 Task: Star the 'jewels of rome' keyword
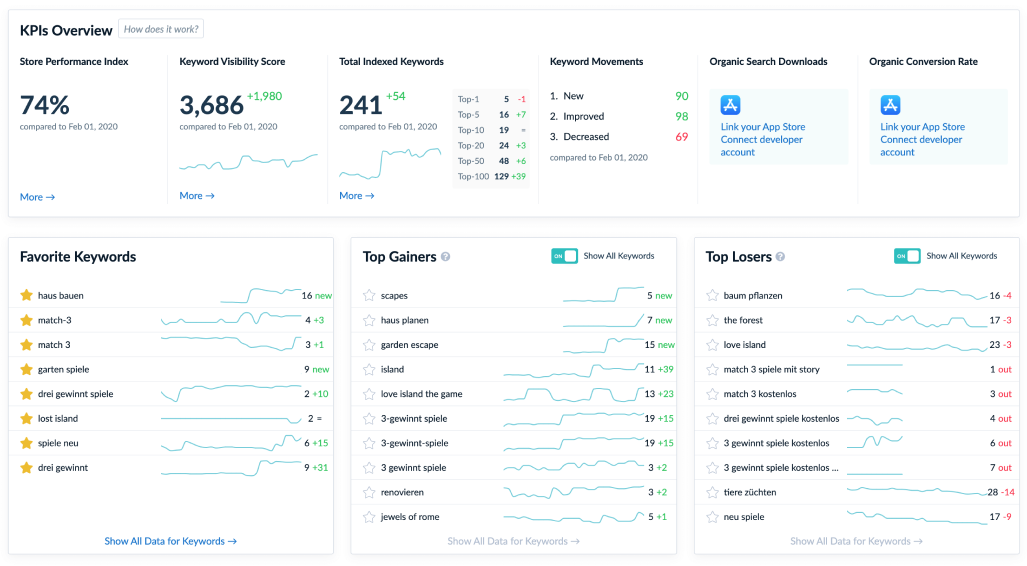[x=370, y=517]
